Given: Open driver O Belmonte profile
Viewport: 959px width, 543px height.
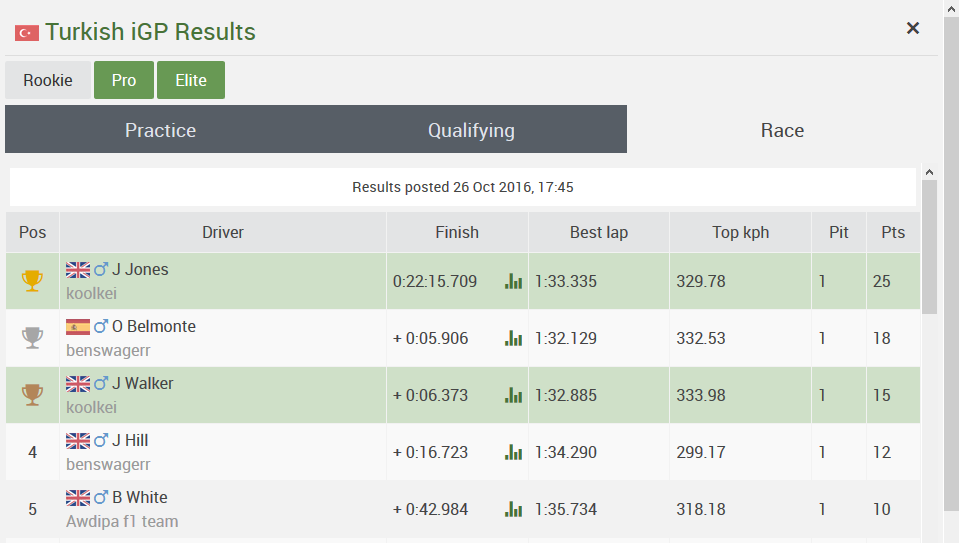Looking at the screenshot, I should (153, 326).
